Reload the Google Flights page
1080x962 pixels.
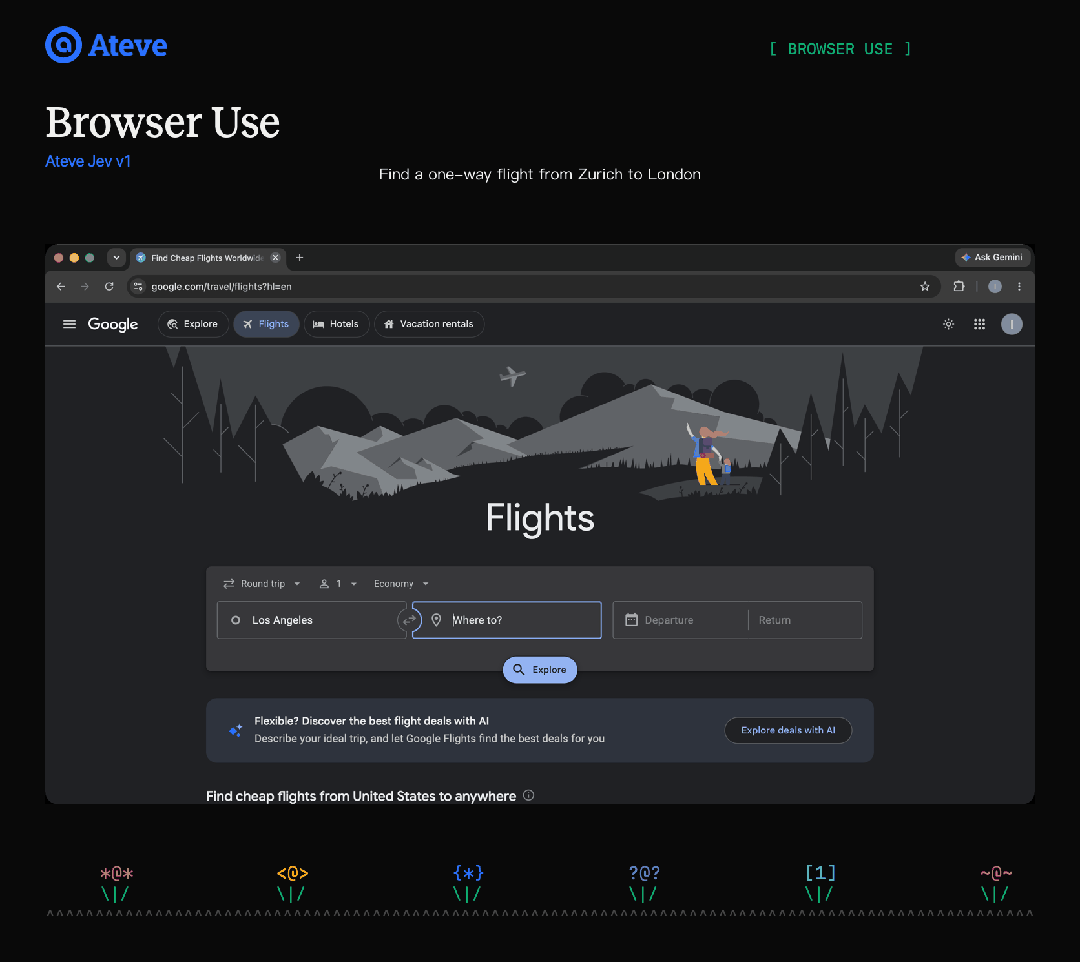[109, 286]
